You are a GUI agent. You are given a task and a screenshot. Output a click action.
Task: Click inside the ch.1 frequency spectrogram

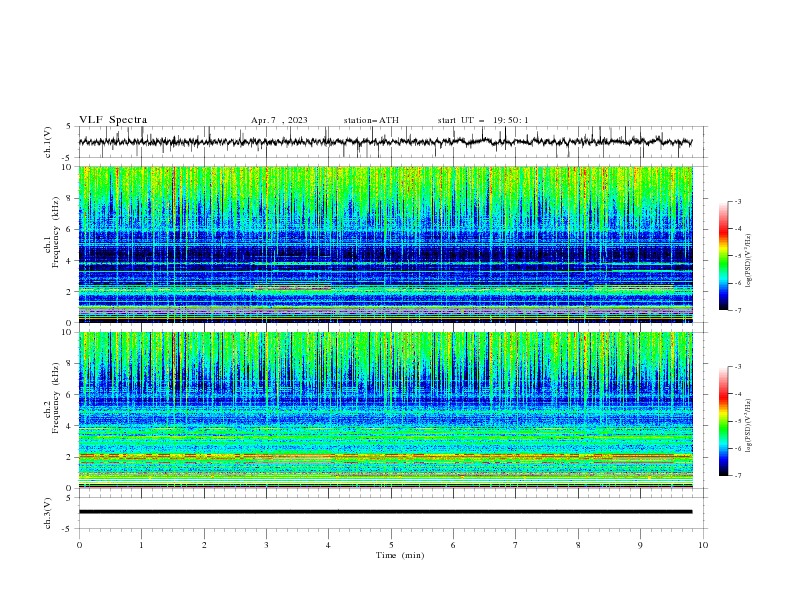[385, 244]
